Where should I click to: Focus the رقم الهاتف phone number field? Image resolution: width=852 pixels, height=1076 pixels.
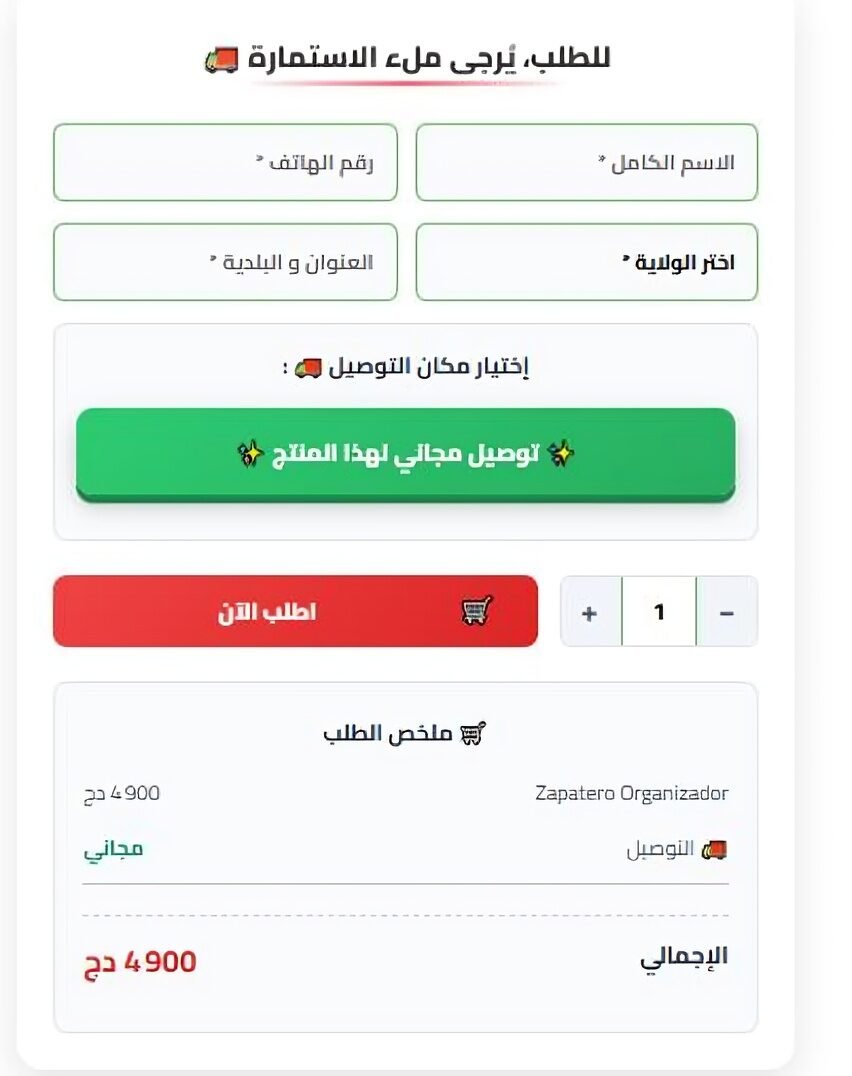225,162
